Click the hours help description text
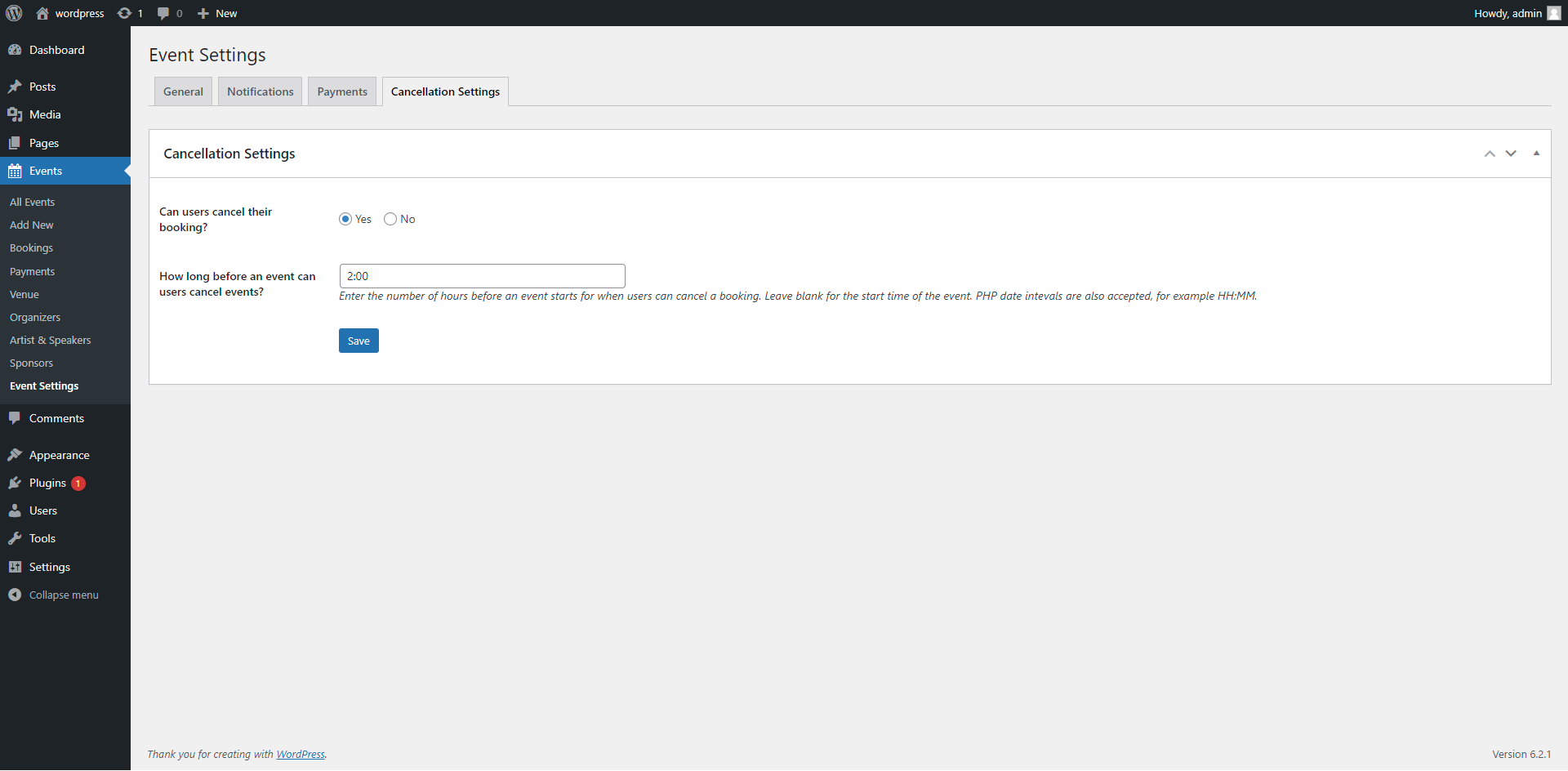The image size is (1568, 771). pos(798,296)
